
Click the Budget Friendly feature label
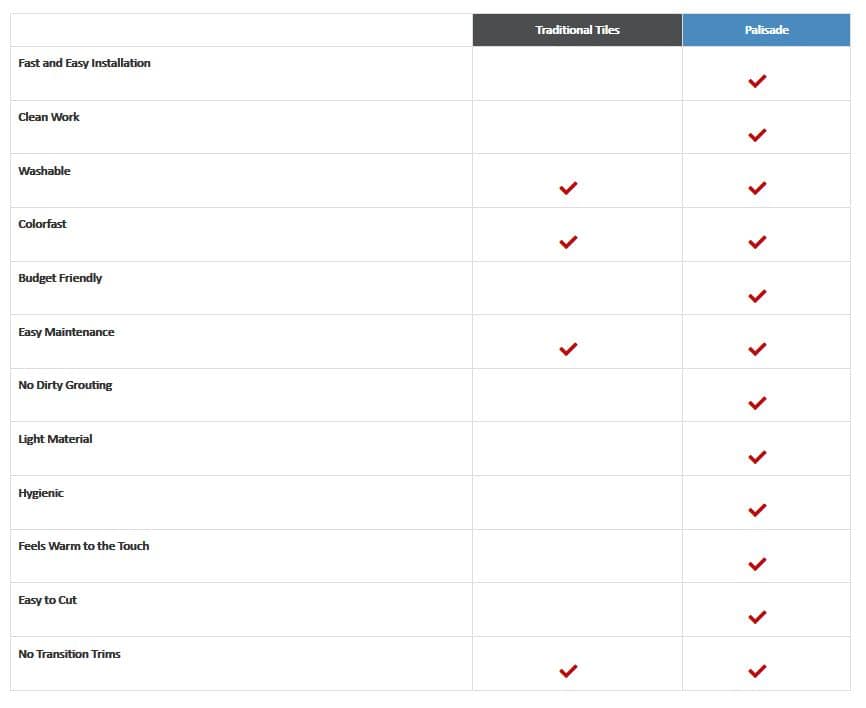point(60,278)
